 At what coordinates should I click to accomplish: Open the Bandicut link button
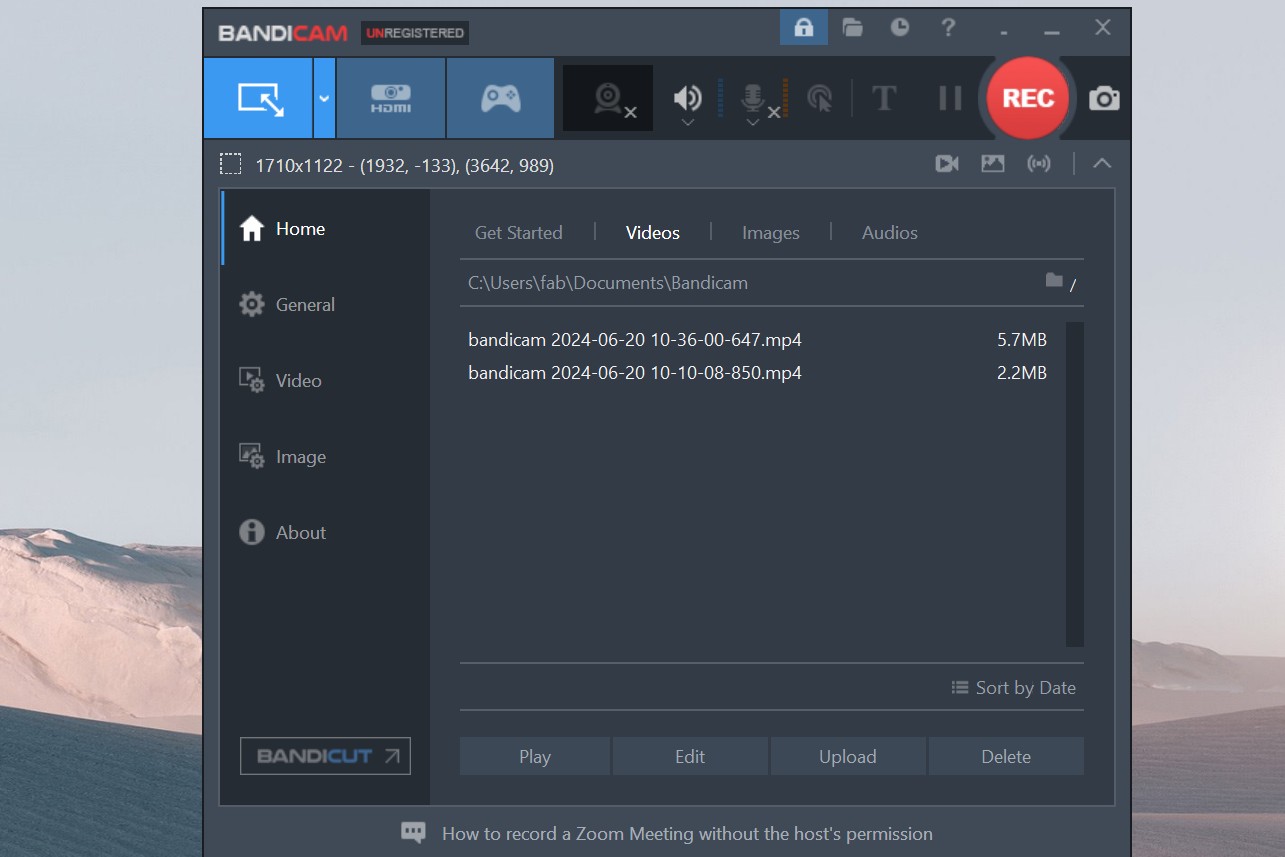pos(325,756)
